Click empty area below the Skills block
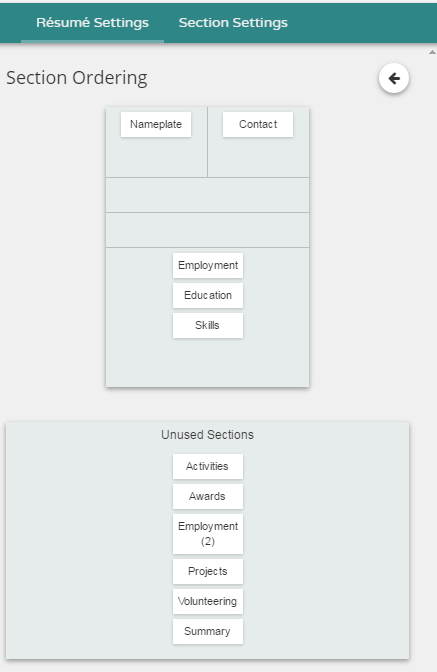This screenshot has width=437, height=672. point(207,363)
